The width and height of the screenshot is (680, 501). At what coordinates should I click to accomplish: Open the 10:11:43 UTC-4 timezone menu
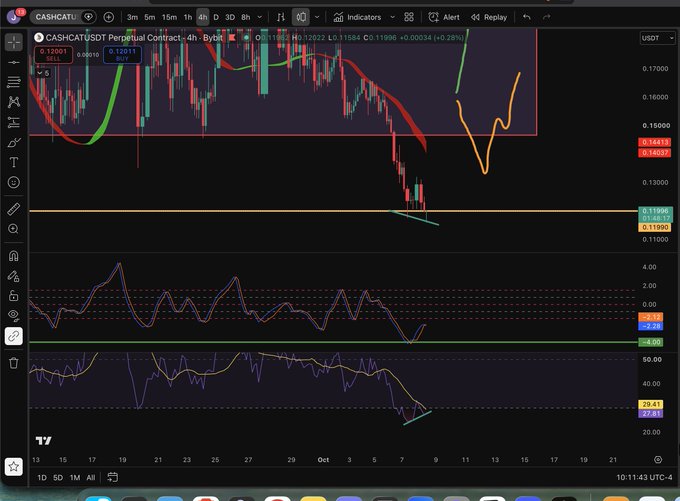[644, 478]
